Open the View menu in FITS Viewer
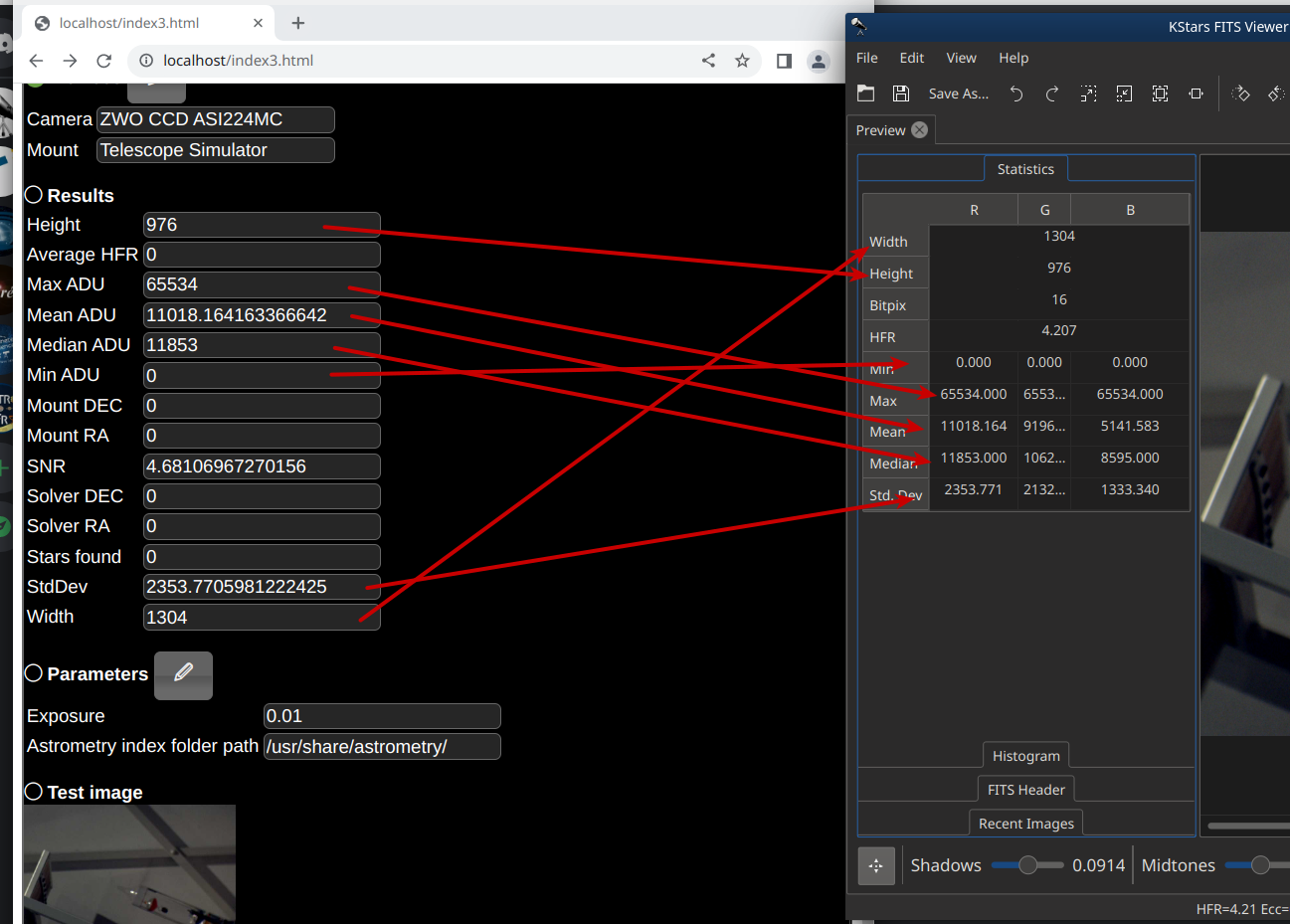This screenshot has height=924, width=1290. 962,58
